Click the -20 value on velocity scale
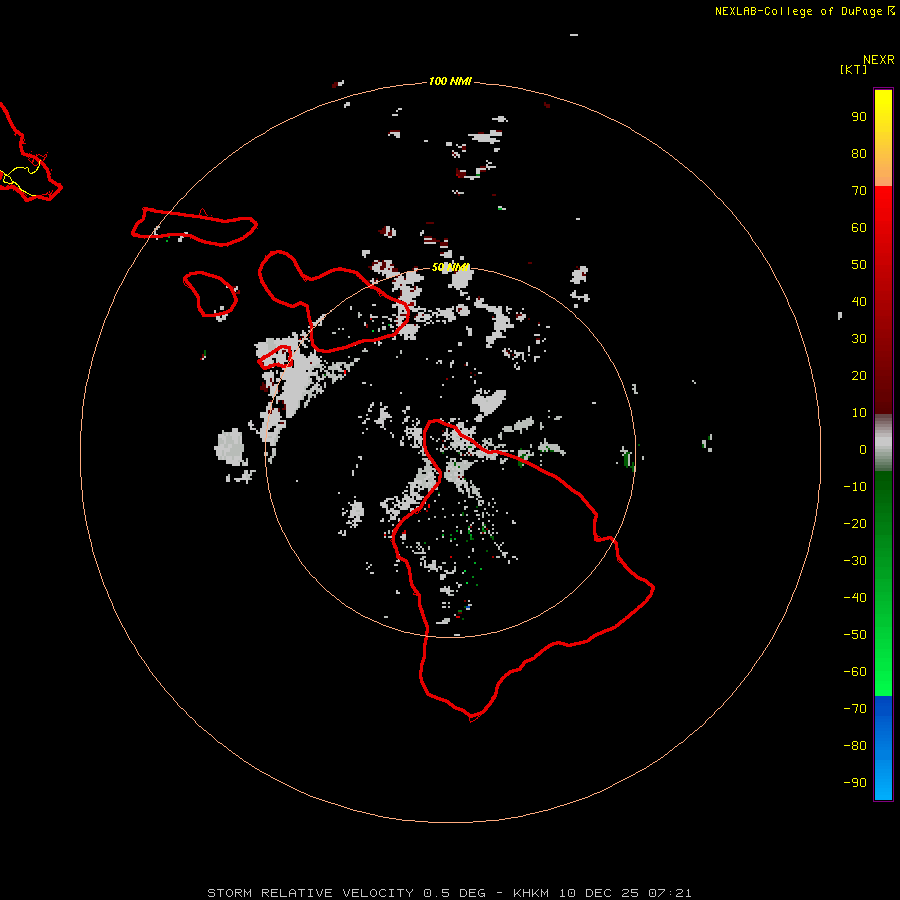Image resolution: width=900 pixels, height=900 pixels. click(855, 523)
